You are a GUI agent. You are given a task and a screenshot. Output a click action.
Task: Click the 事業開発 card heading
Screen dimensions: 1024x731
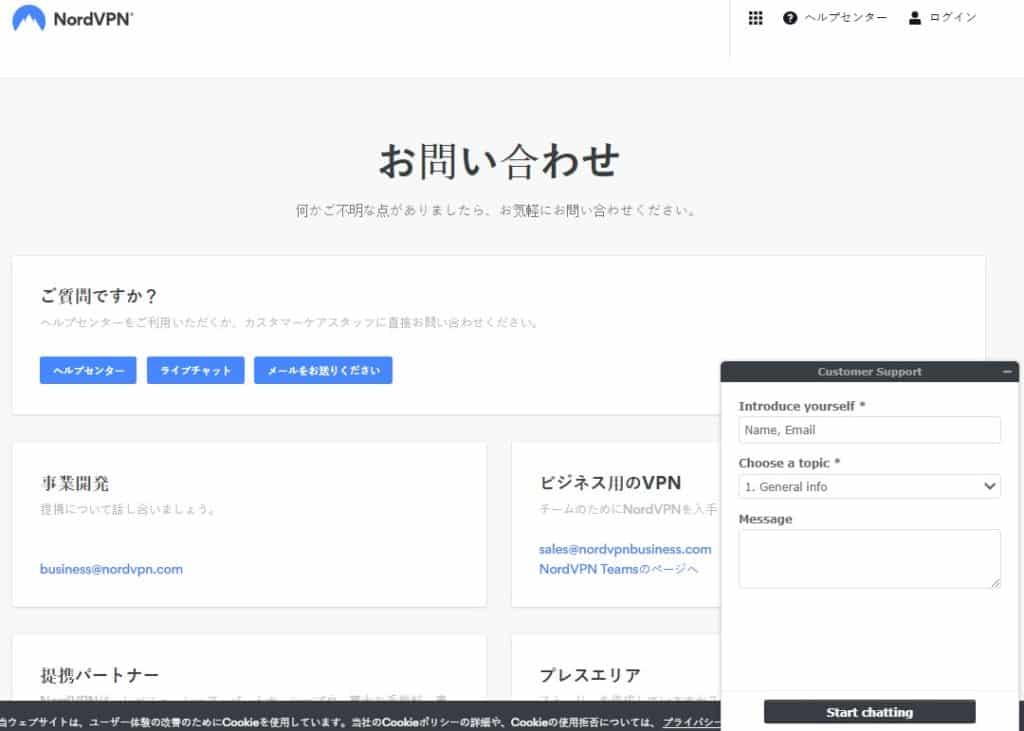75,483
